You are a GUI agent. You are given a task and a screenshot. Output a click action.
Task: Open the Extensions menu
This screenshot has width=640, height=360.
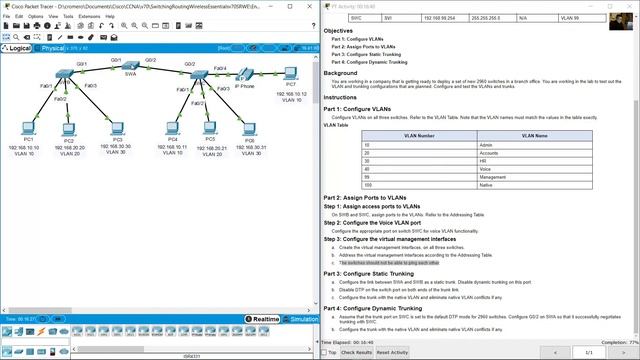[89, 16]
